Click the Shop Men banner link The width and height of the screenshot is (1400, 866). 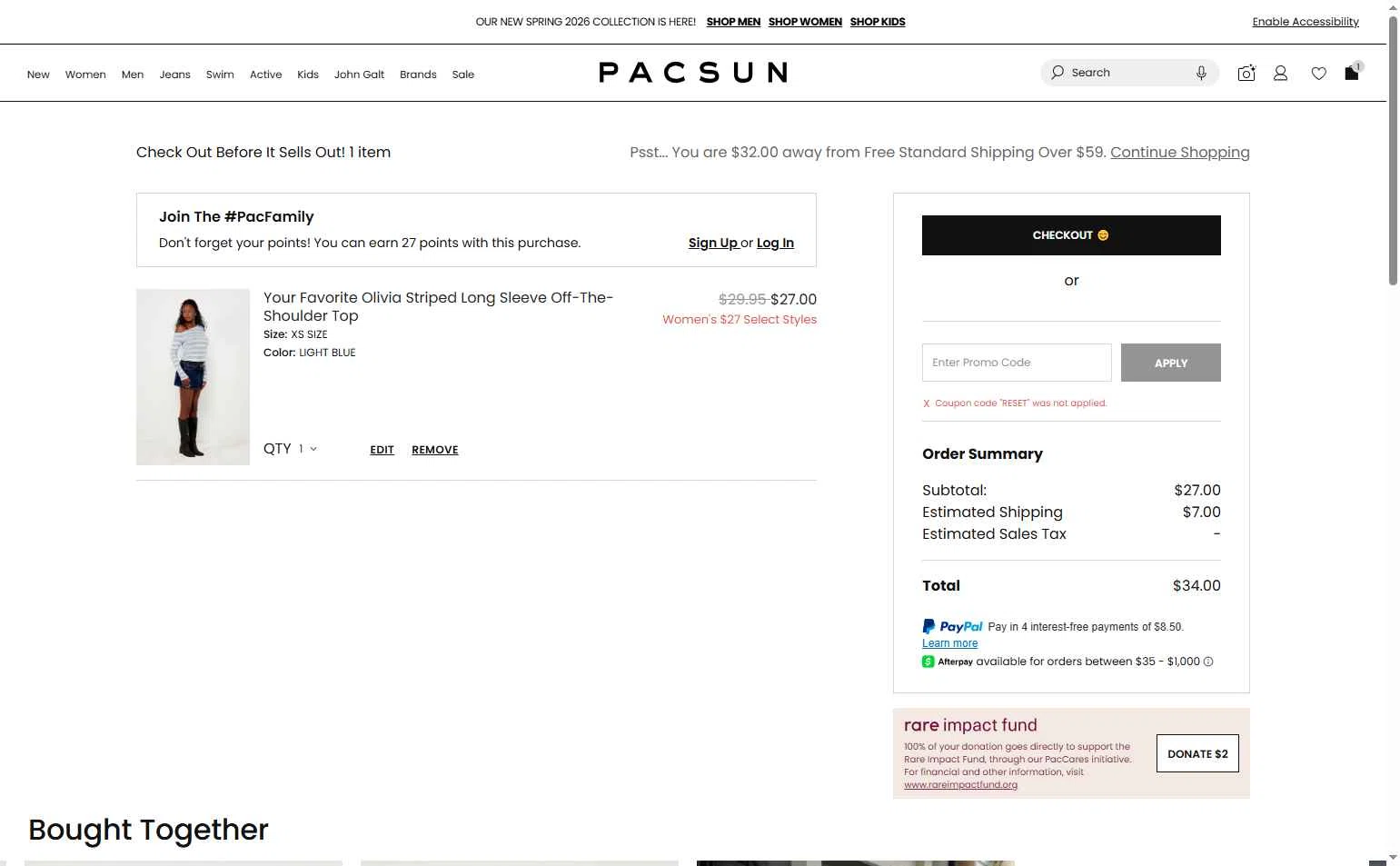[733, 22]
